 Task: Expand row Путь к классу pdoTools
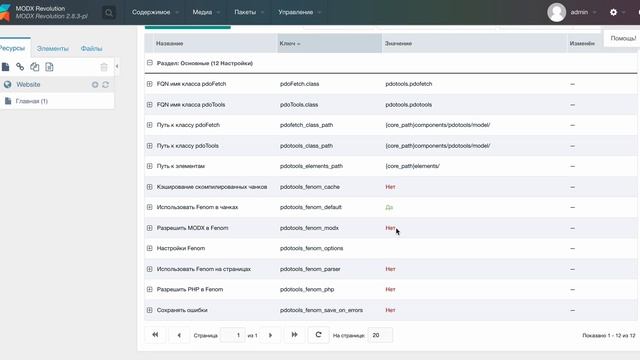149,146
